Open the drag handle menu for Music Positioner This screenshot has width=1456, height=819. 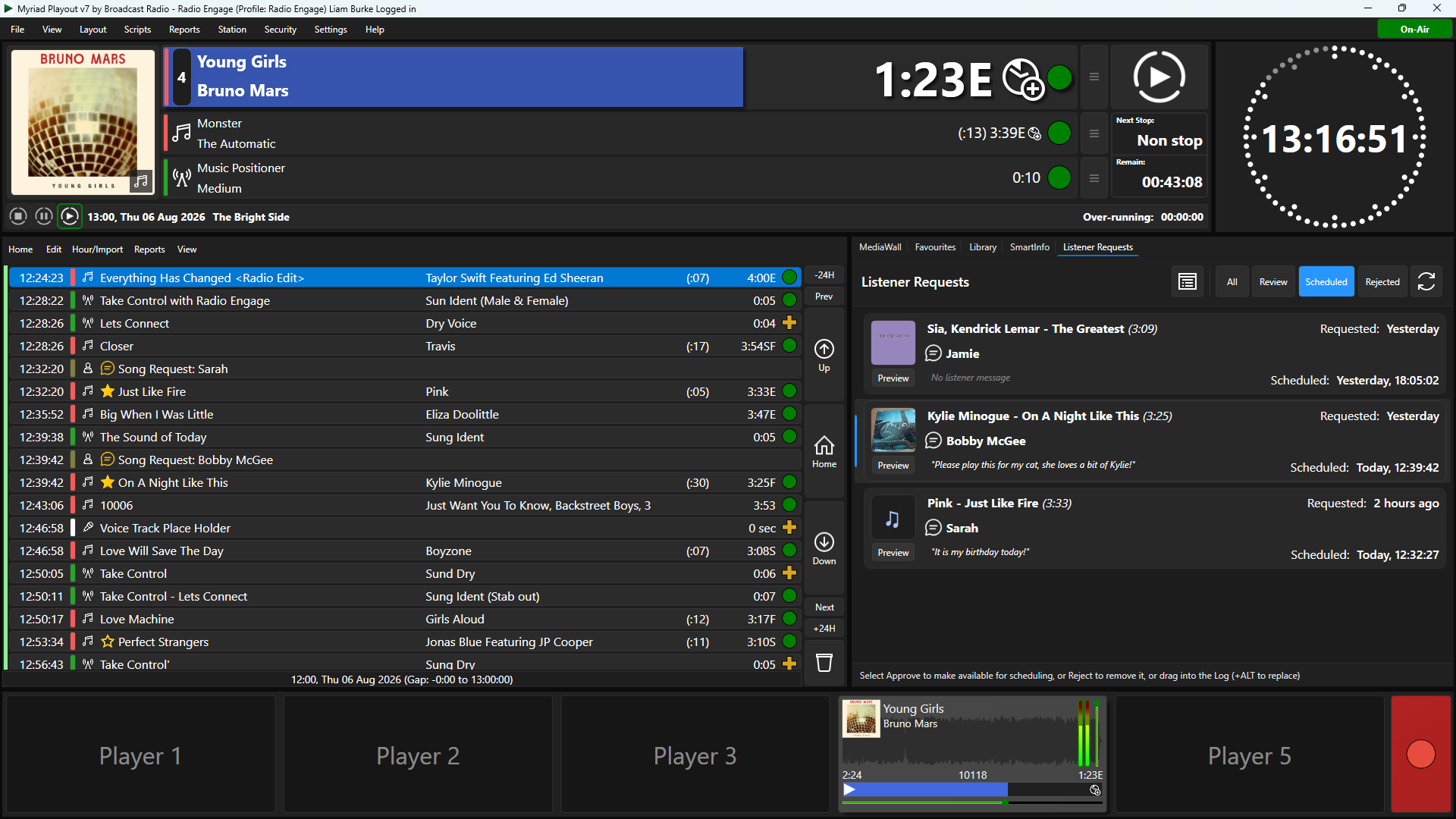[x=1094, y=178]
